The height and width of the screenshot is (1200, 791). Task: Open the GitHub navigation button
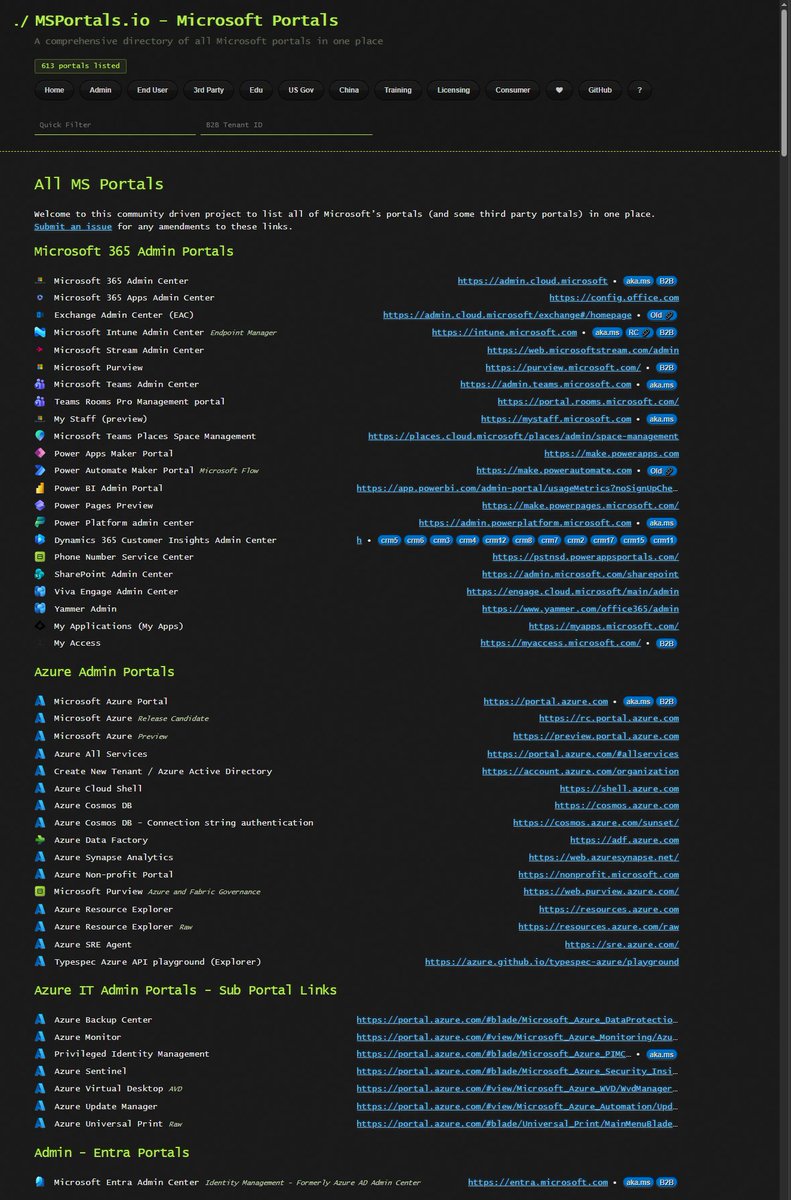tap(600, 90)
